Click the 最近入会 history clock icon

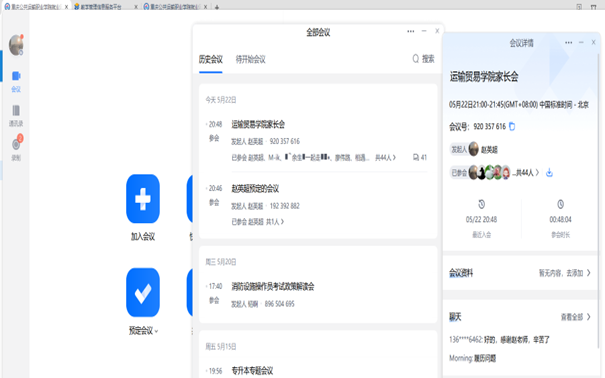click(482, 204)
